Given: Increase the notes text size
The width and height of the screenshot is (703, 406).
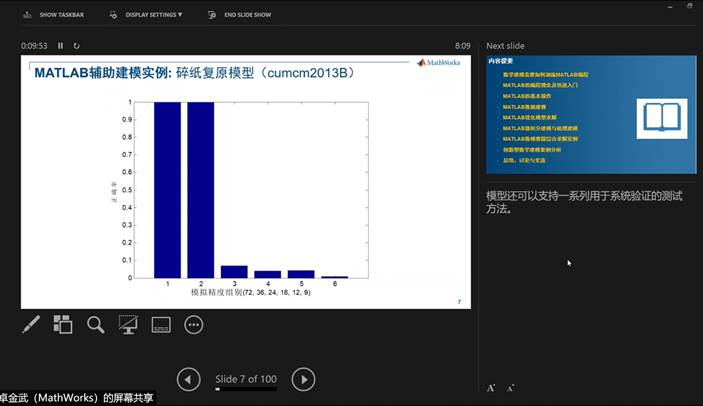Looking at the screenshot, I should tap(491, 387).
